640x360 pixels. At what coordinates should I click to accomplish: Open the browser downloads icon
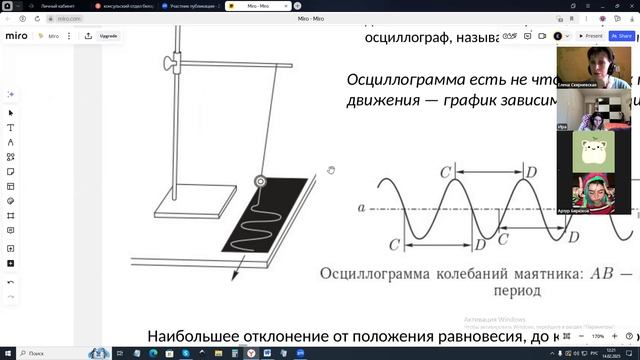click(x=632, y=19)
